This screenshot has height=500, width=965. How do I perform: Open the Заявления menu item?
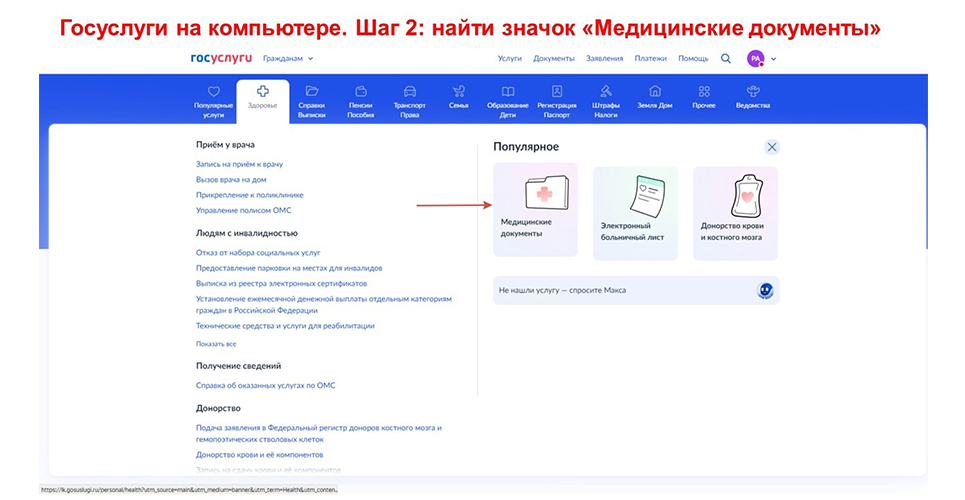tap(604, 59)
